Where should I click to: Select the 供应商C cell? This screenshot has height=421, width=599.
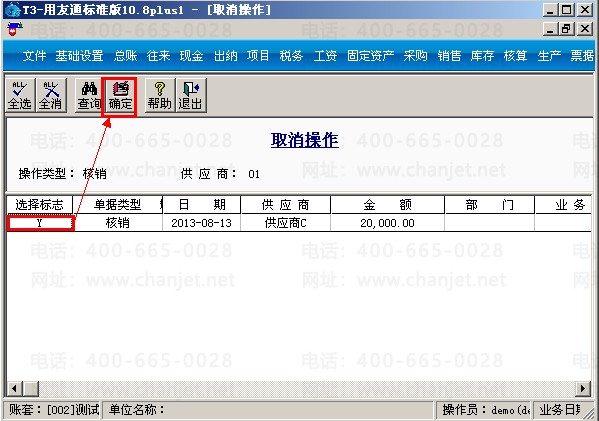tap(285, 223)
